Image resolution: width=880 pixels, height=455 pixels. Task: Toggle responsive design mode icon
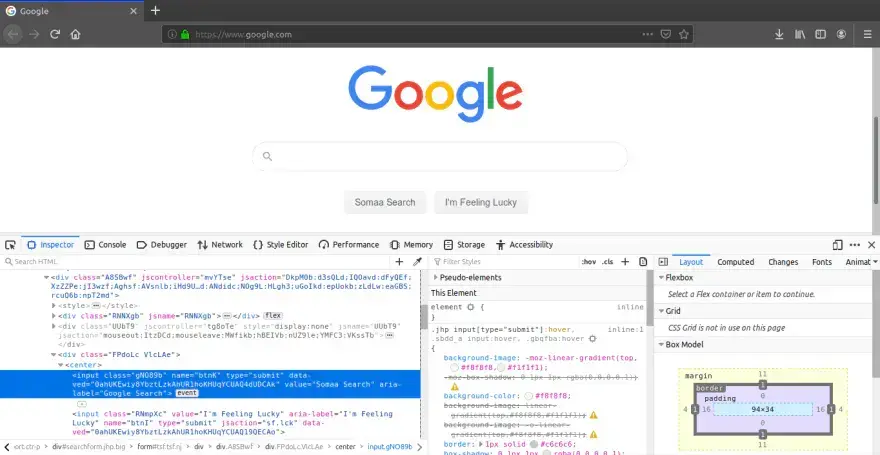pos(837,244)
